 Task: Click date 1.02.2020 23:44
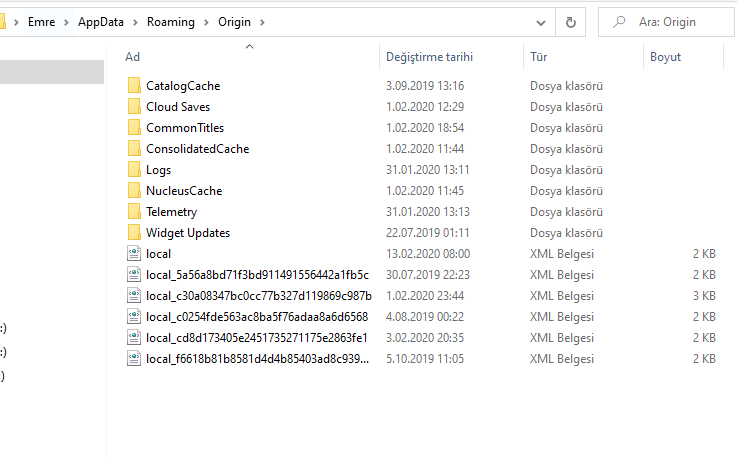click(425, 296)
